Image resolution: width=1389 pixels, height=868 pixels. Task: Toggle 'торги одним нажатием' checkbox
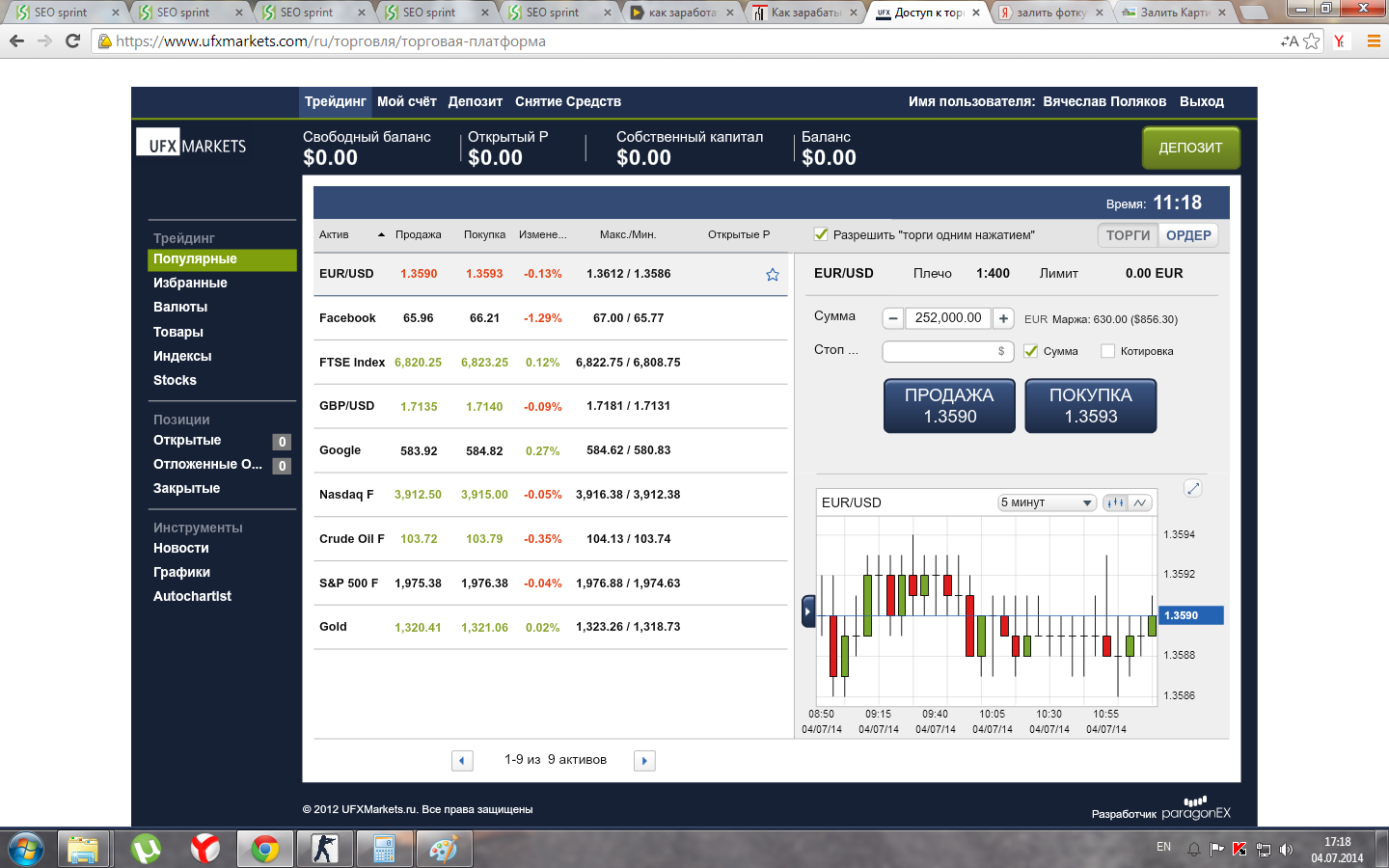tap(821, 234)
